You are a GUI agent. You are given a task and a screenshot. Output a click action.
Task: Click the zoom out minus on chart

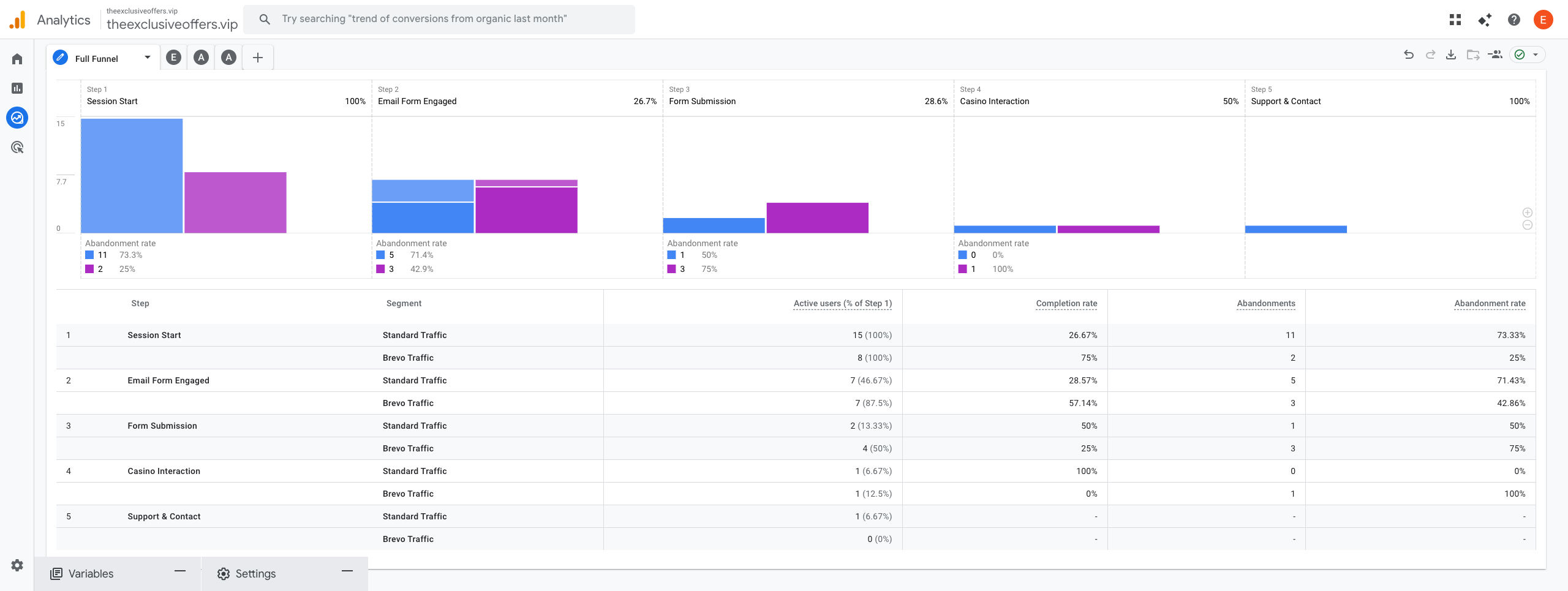coord(1528,225)
